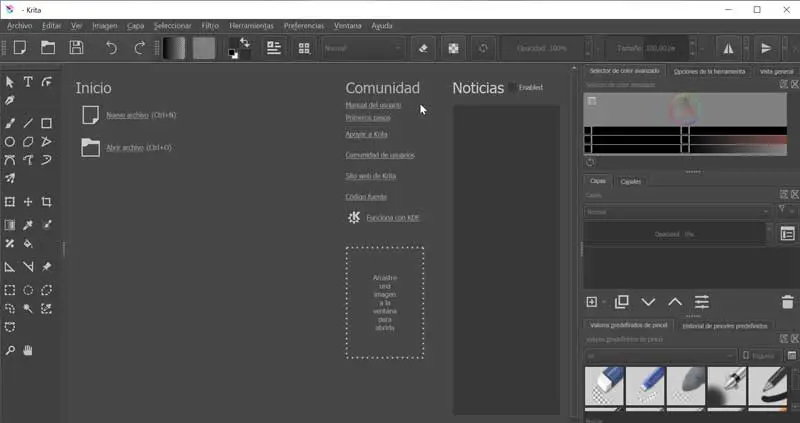
Task: Open the brush preset tag dropdown
Action: click(x=661, y=355)
